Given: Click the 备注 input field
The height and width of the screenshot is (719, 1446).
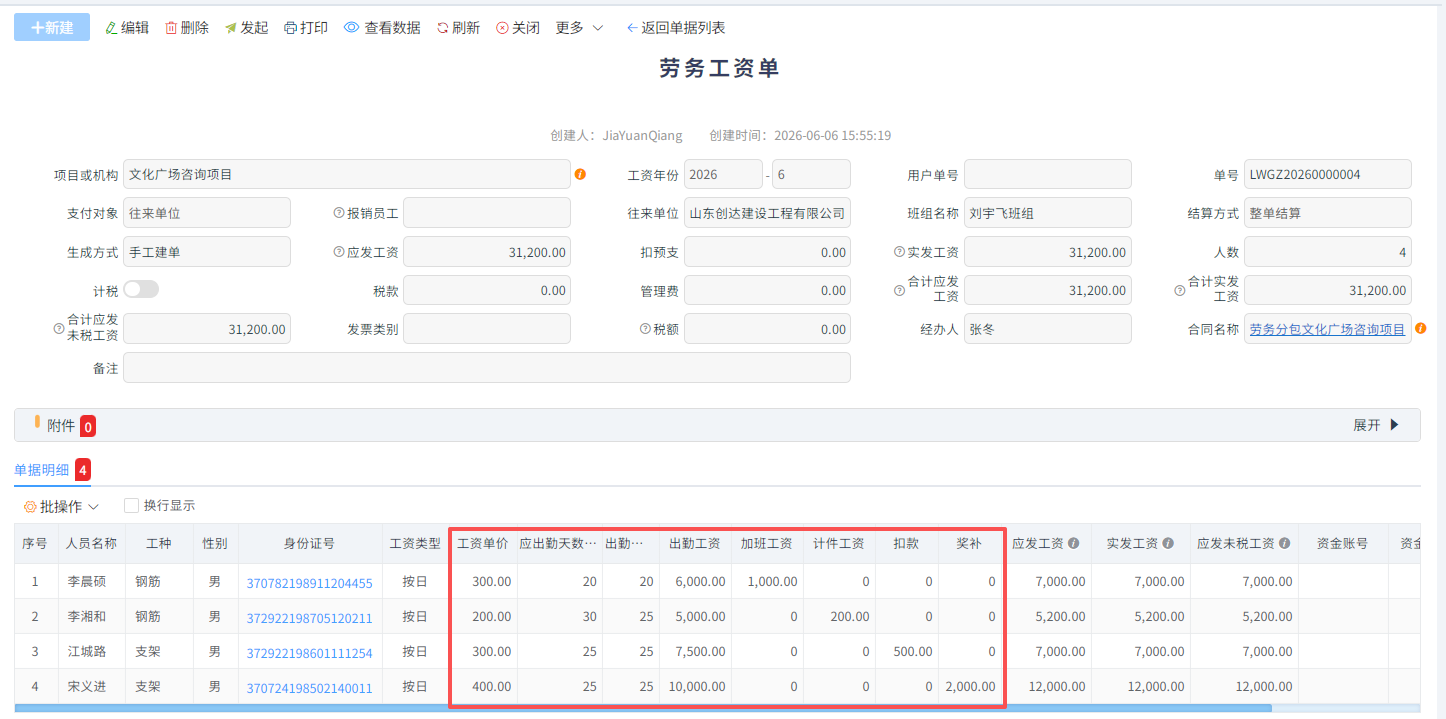Looking at the screenshot, I should click(487, 367).
